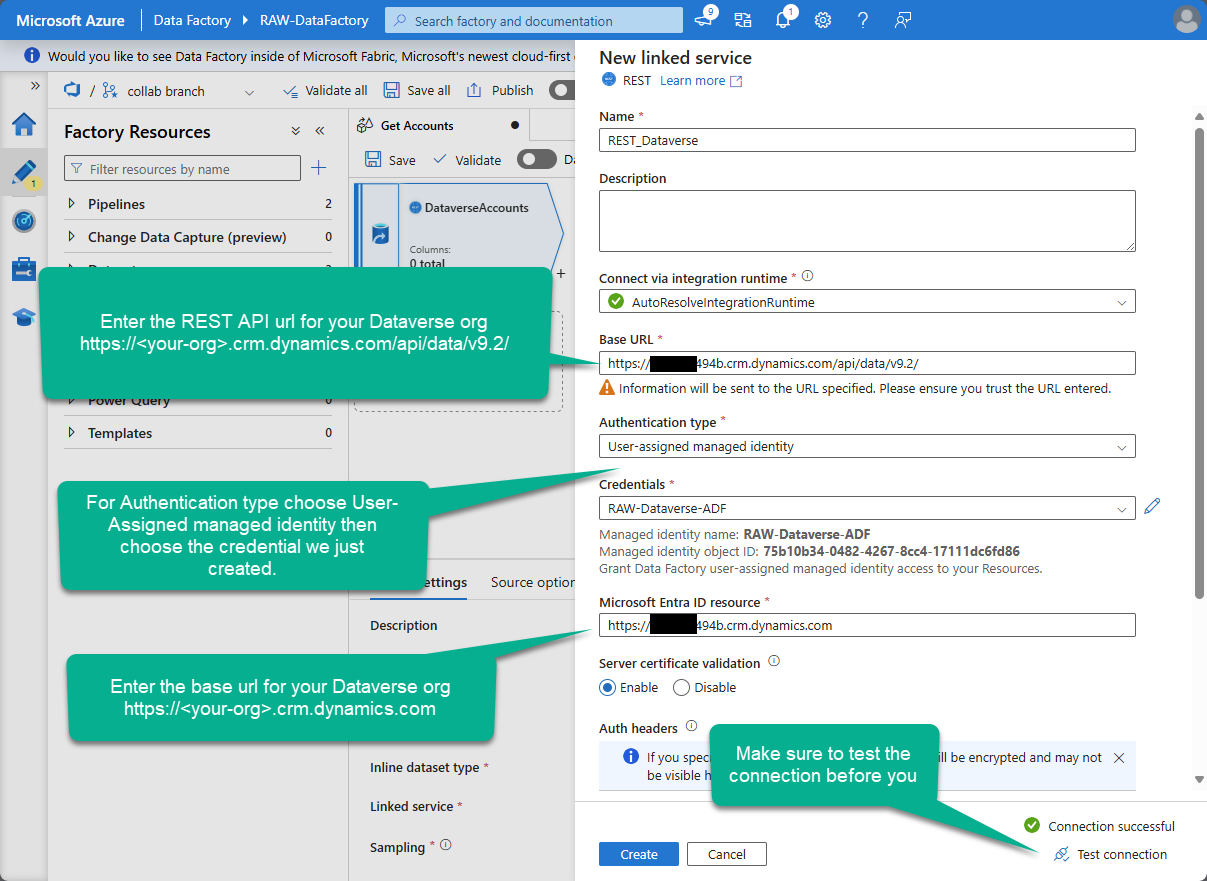Click Data Factory in breadcrumb
The height and width of the screenshot is (881, 1207).
[192, 20]
